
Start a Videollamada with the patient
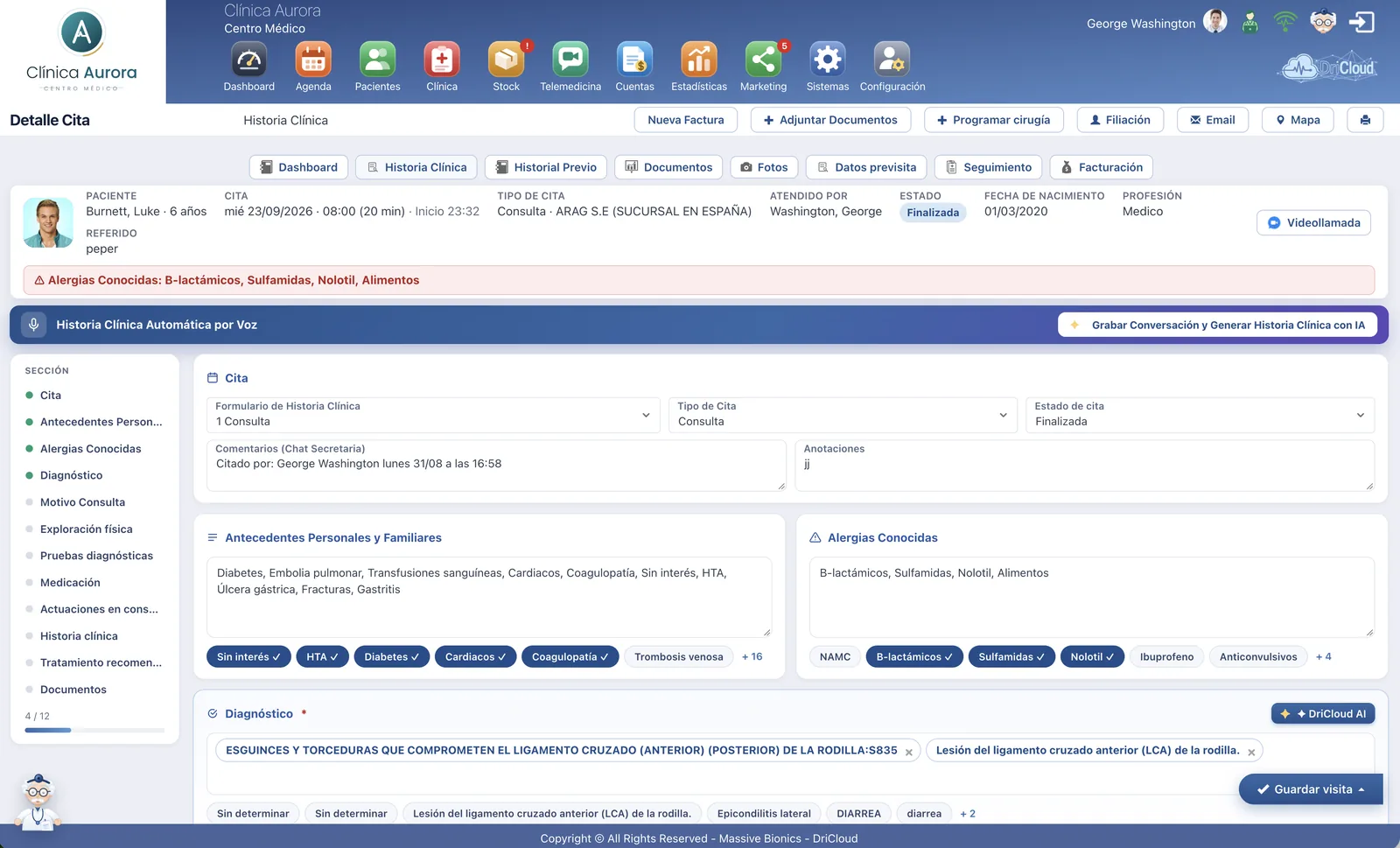[1313, 223]
